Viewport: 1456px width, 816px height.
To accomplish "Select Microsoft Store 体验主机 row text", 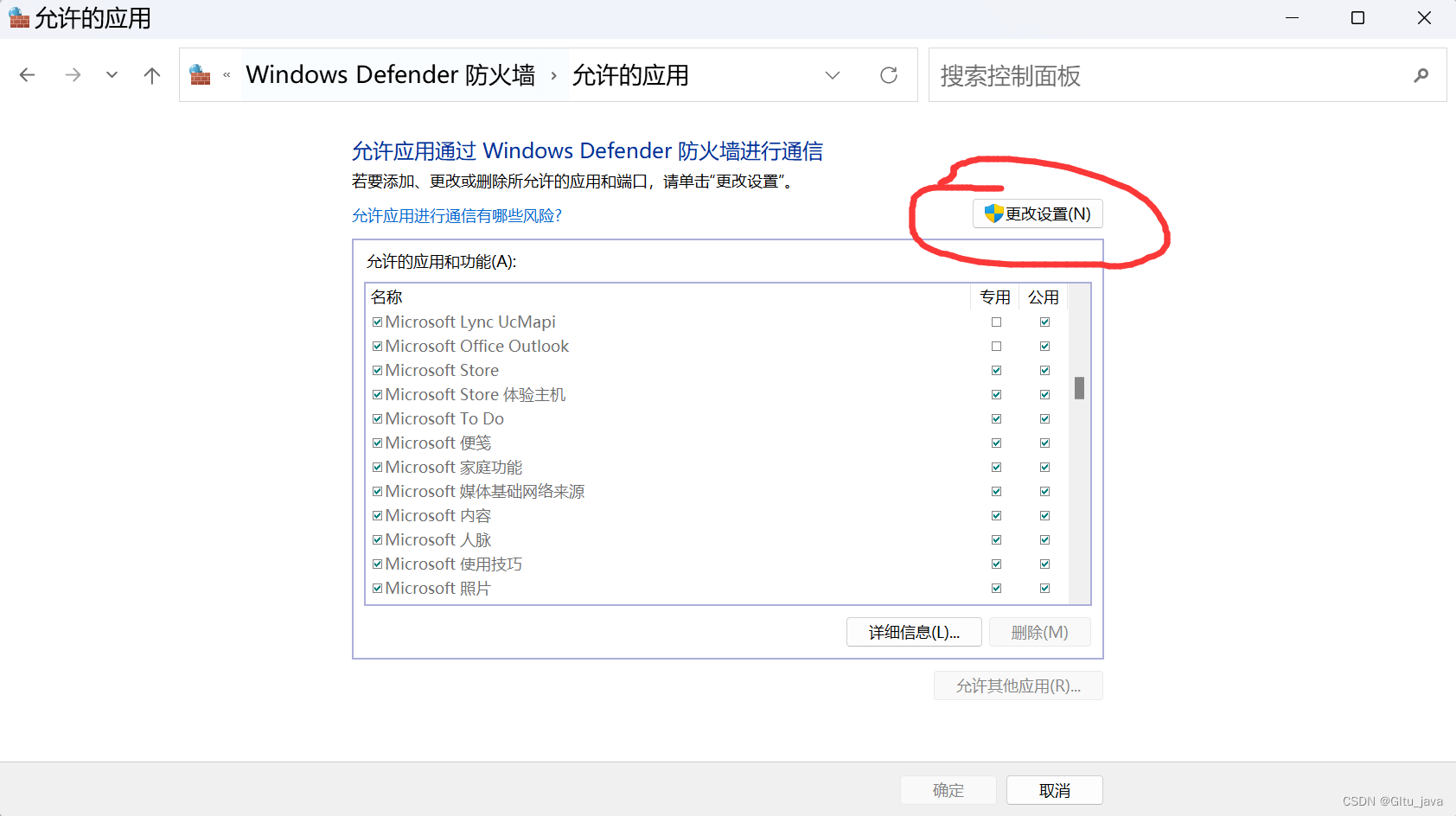I will pyautogui.click(x=476, y=394).
